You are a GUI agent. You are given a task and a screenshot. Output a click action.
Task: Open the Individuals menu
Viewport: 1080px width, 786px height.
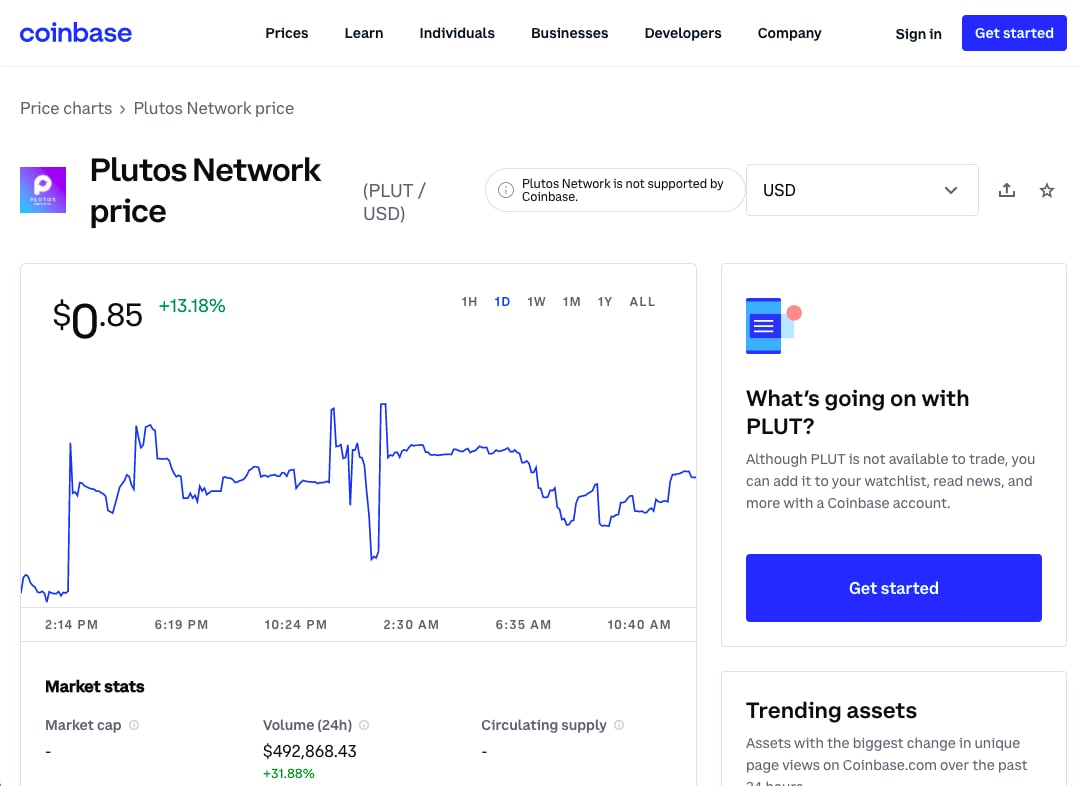pyautogui.click(x=457, y=33)
